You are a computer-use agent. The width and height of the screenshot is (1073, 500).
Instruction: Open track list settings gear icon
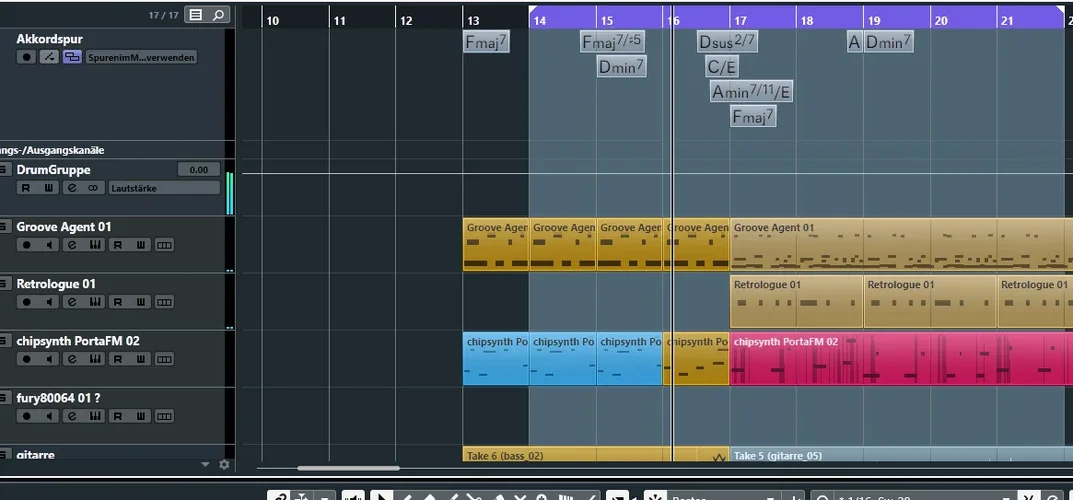pyautogui.click(x=224, y=464)
